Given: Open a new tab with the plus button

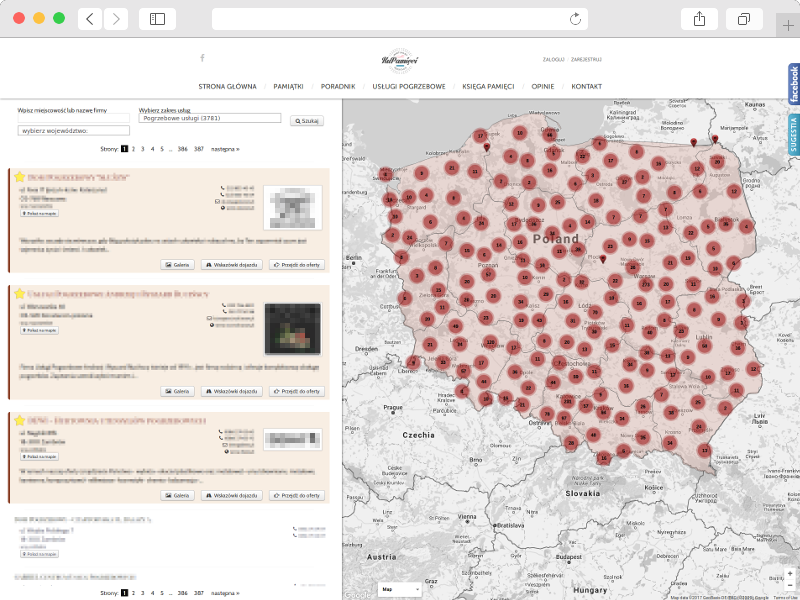Looking at the screenshot, I should pyautogui.click(x=788, y=26).
